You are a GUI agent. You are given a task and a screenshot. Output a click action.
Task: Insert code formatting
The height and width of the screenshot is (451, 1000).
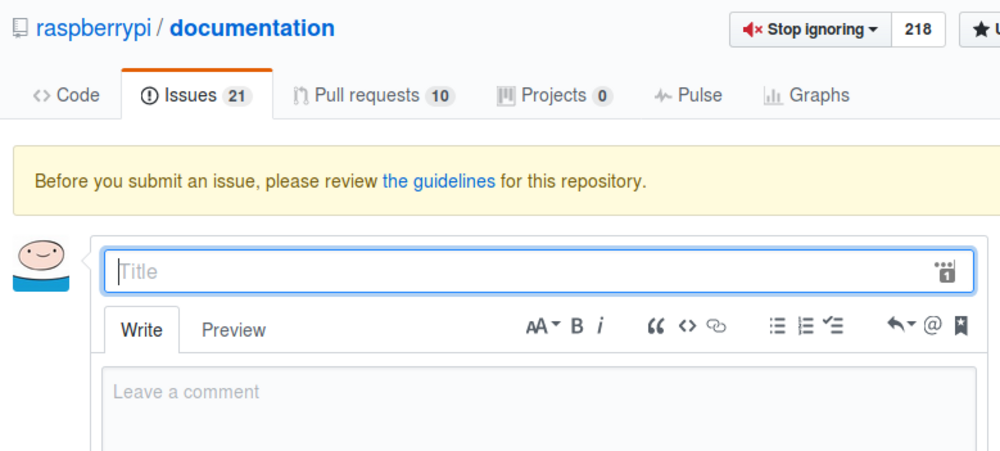click(687, 327)
